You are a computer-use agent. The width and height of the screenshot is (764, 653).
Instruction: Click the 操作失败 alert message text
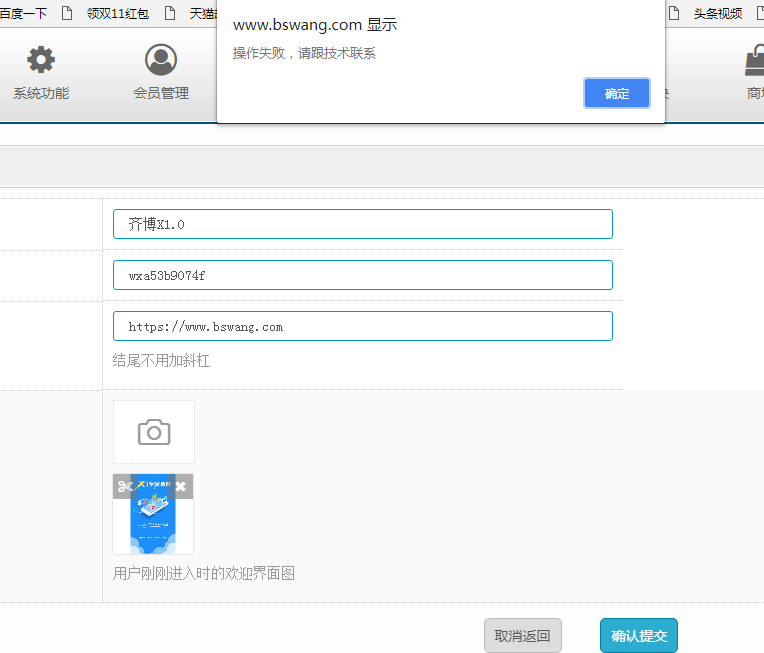tap(304, 53)
